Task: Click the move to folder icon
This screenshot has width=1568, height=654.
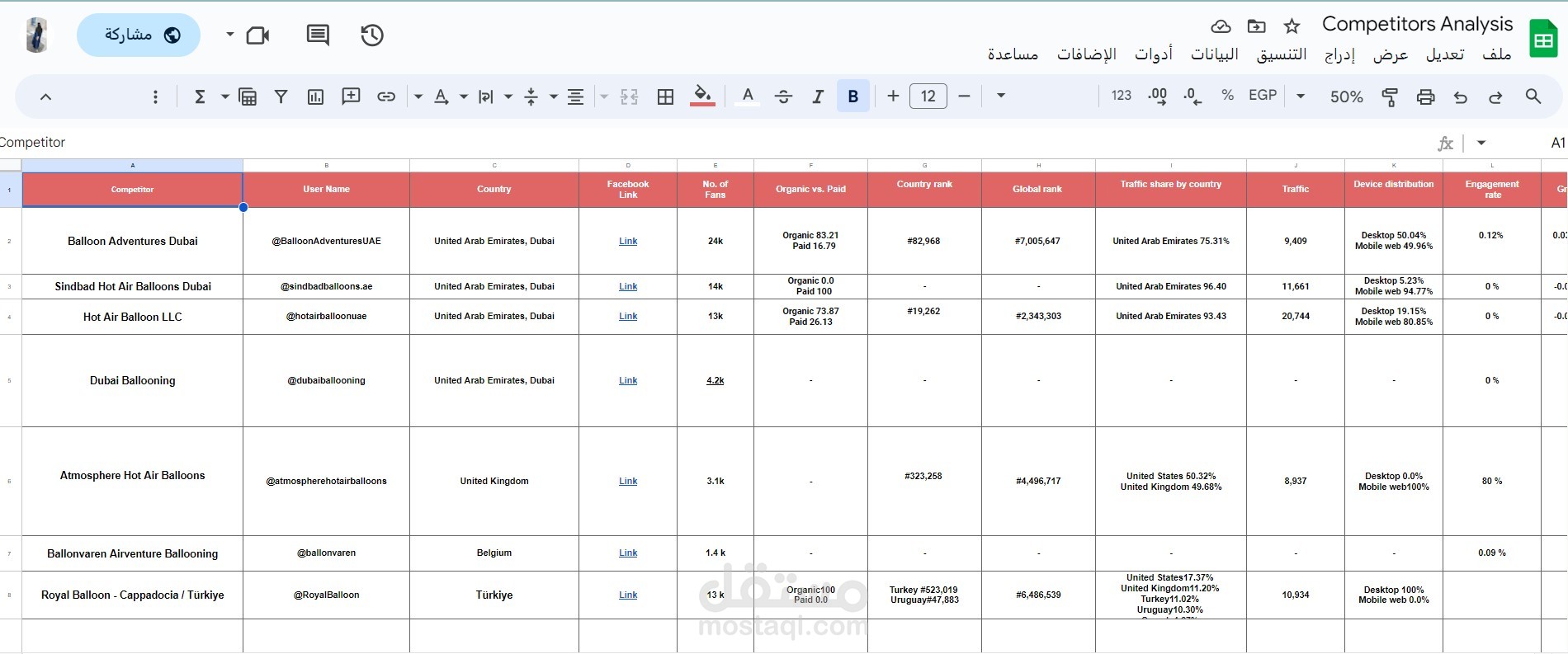Action: click(x=1256, y=26)
